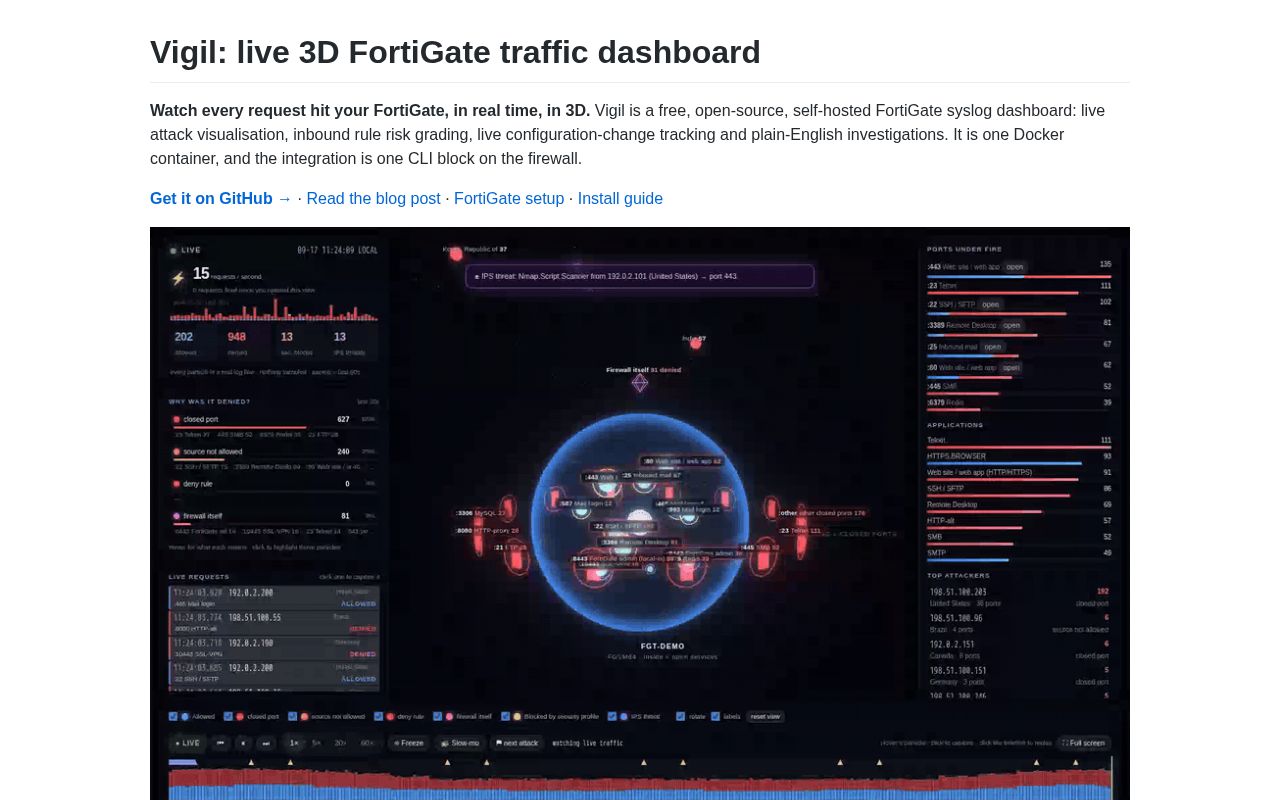Click the :8080 HTTP-proxy port node

click(487, 531)
